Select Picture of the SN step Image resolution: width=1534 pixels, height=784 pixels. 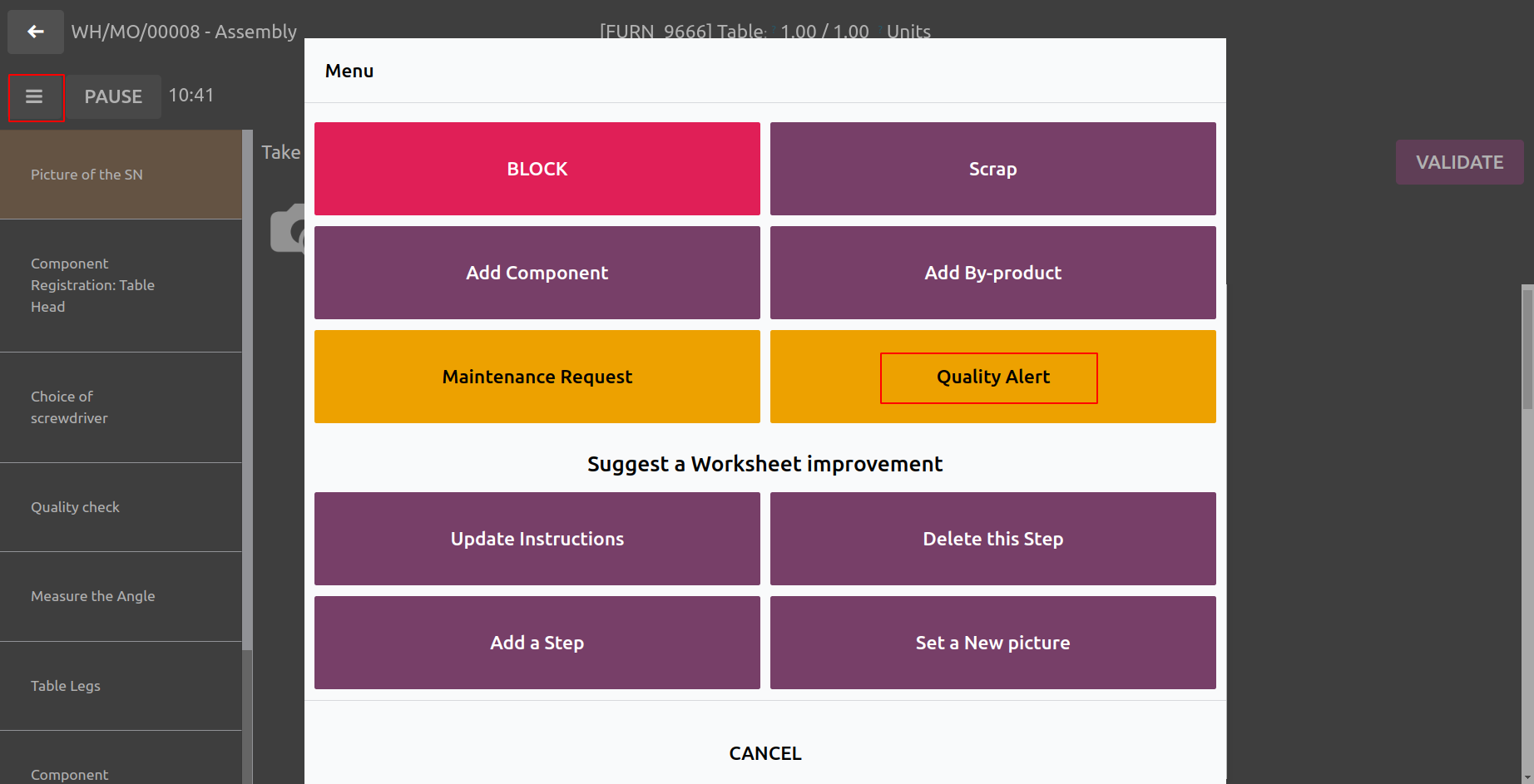[121, 175]
